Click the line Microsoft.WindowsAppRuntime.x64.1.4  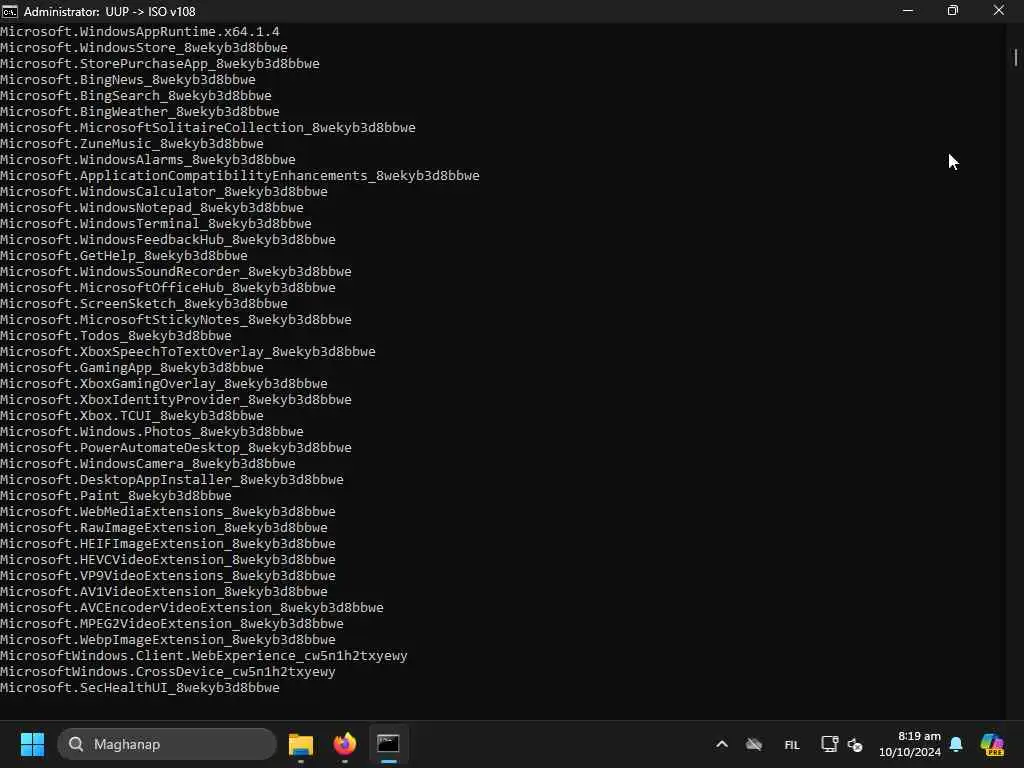[140, 31]
